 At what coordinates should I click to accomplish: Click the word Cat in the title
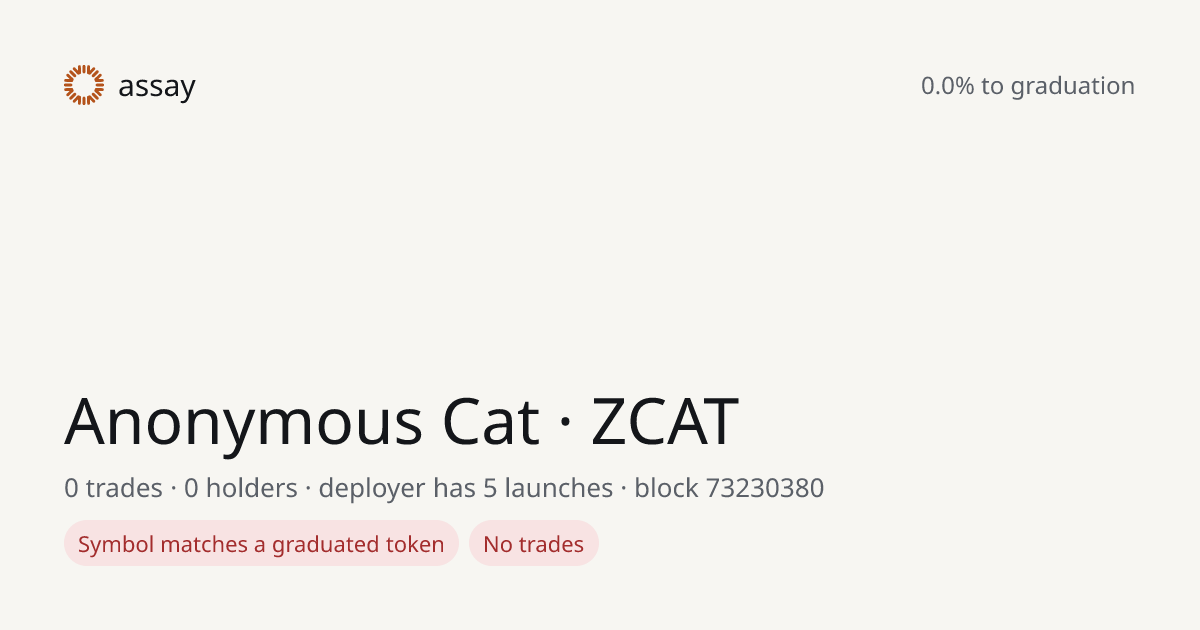point(491,421)
